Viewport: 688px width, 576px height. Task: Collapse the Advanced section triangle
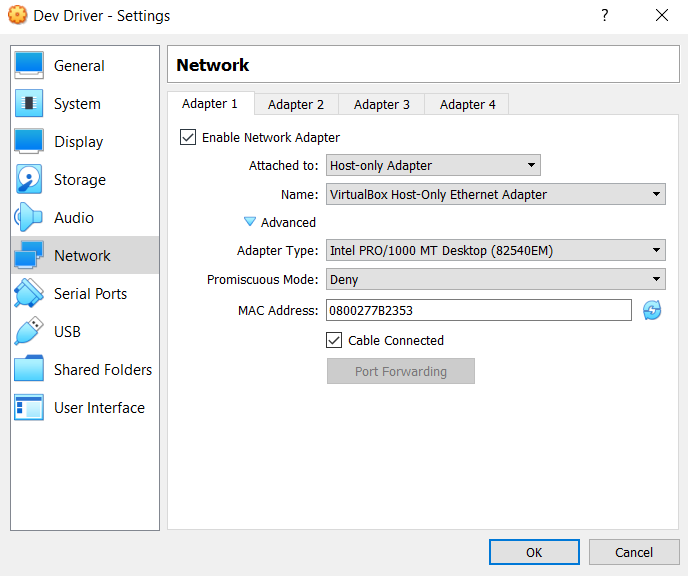pyautogui.click(x=250, y=222)
